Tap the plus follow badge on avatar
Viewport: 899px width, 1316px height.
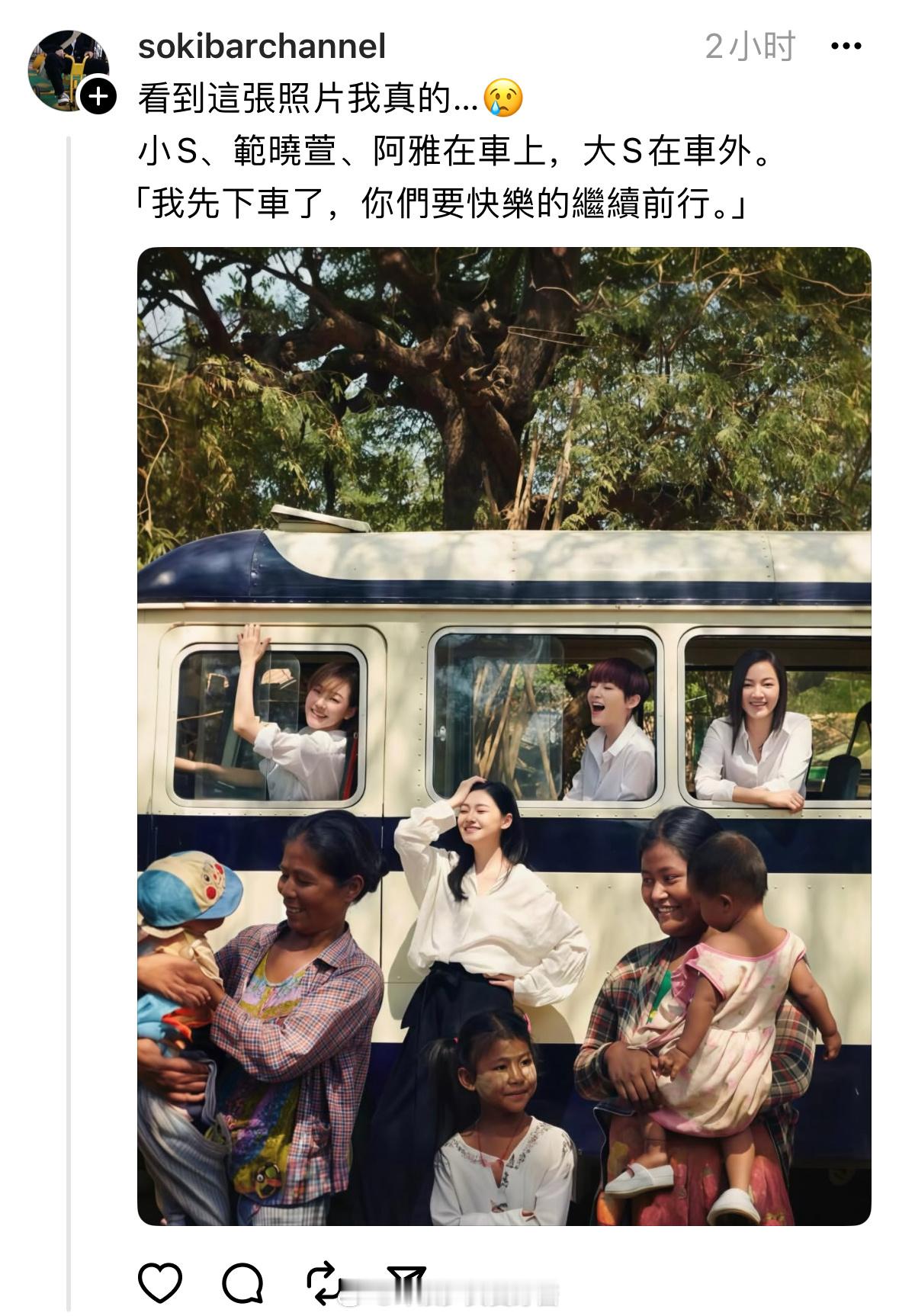click(98, 96)
